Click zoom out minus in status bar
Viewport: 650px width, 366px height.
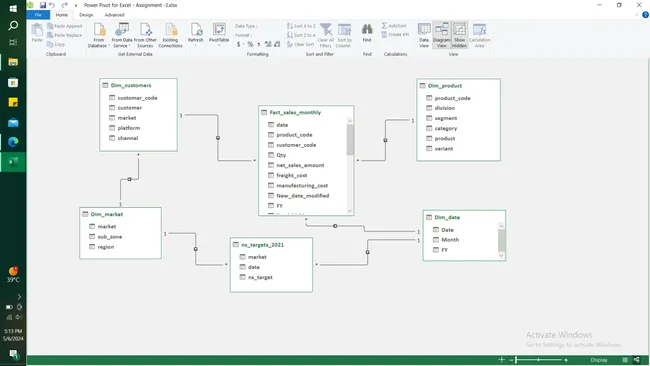coord(512,360)
